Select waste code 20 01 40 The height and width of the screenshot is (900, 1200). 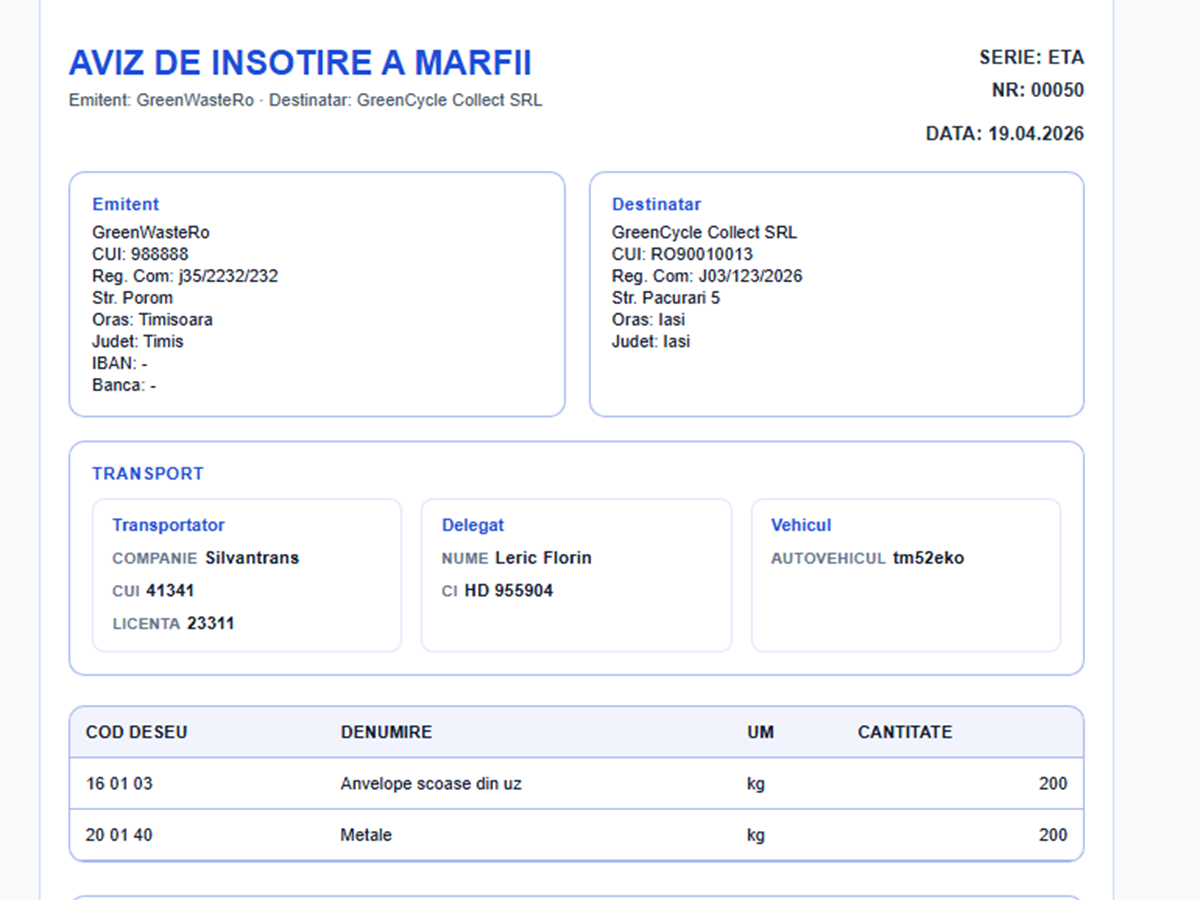tap(119, 835)
